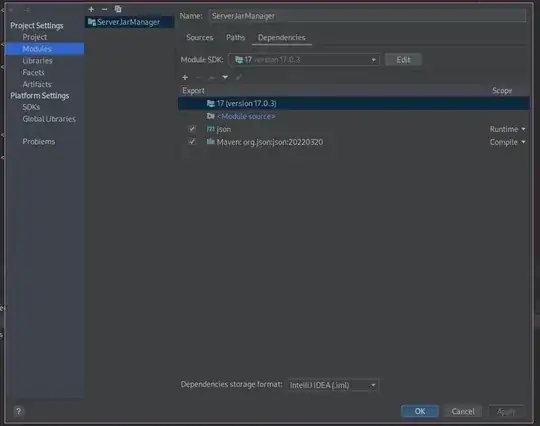Copy the selected module icon
This screenshot has height=426, width=540.
(x=118, y=9)
